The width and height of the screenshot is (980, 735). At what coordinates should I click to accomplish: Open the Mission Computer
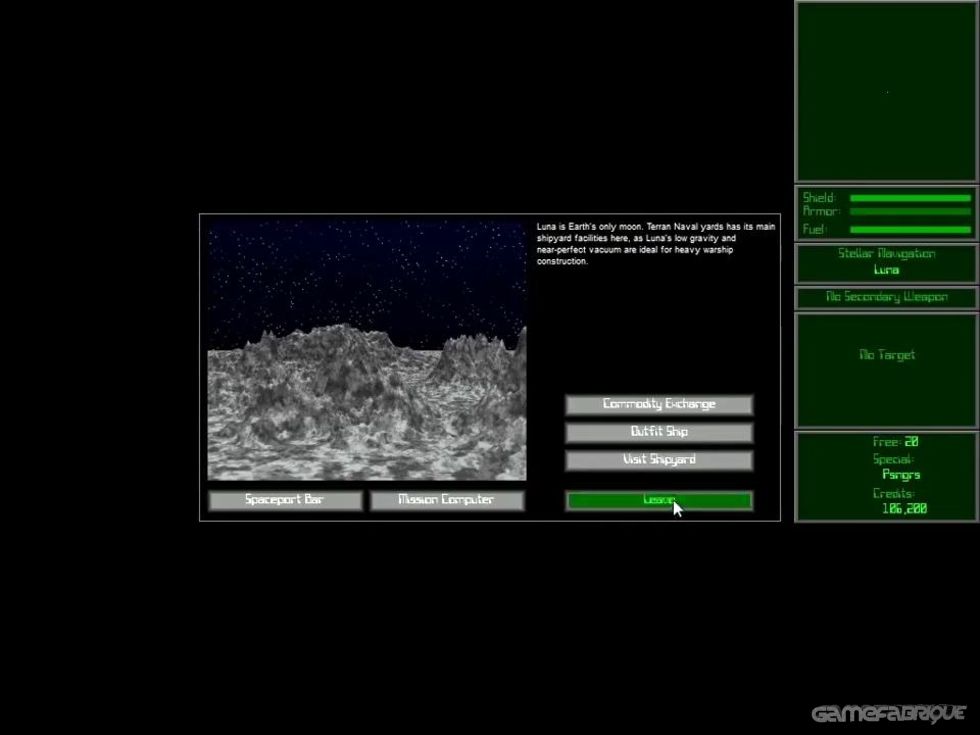[447, 500]
